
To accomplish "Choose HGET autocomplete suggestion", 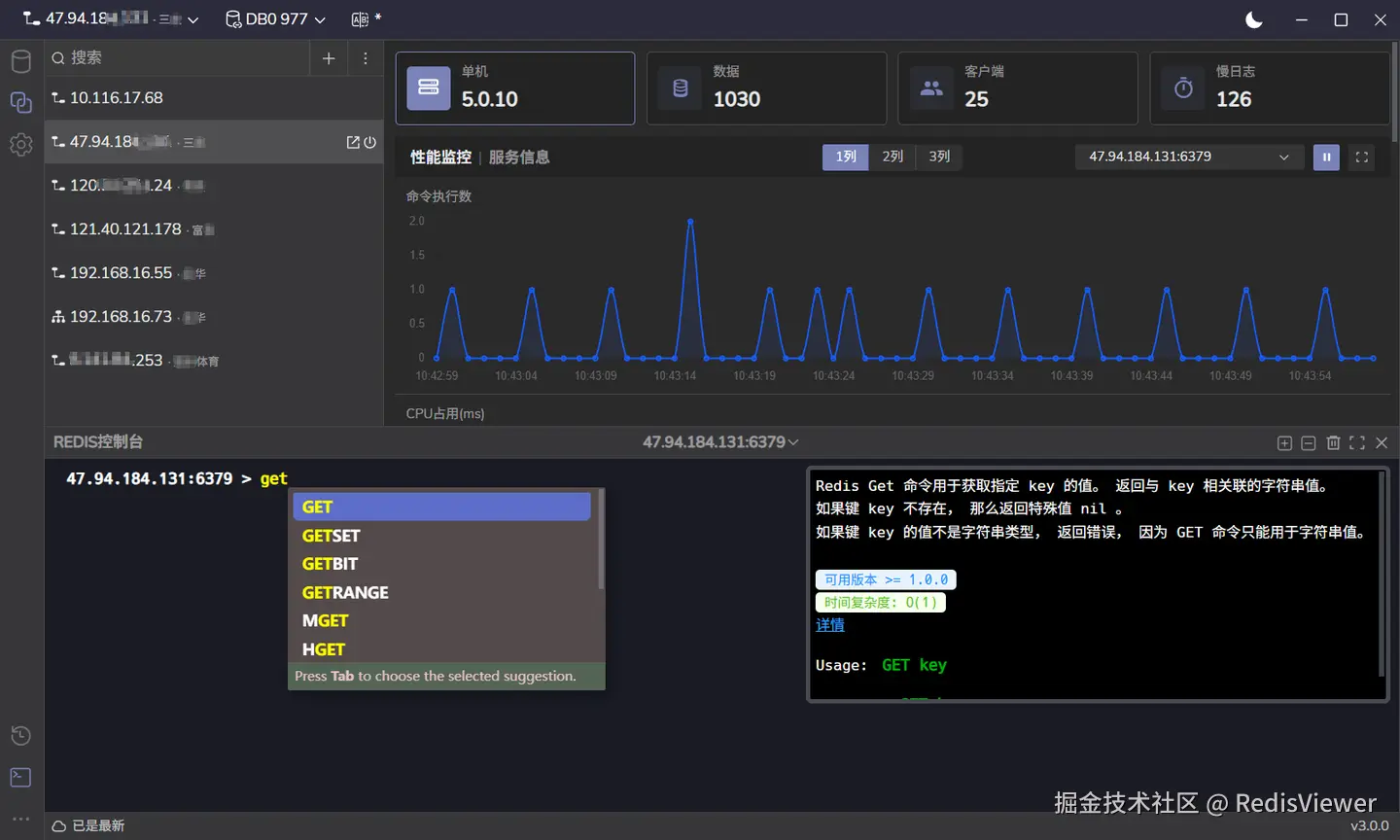I will point(442,649).
